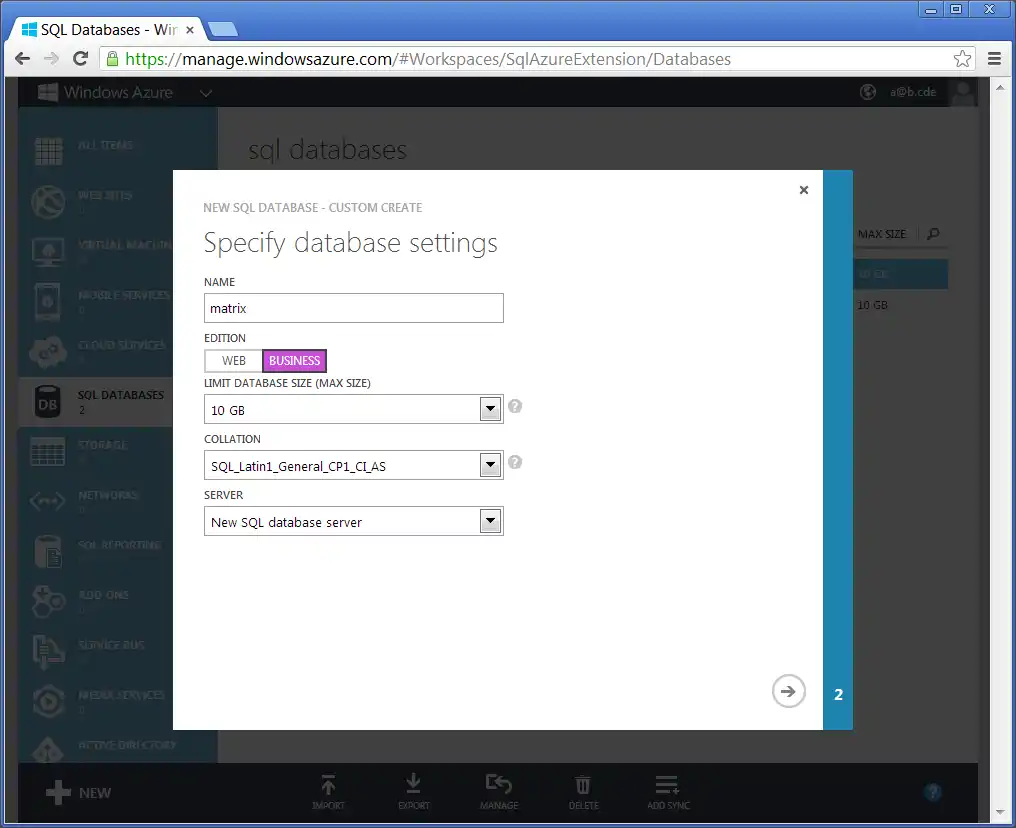Close the SQL Databases browser tab
Screen dimensions: 1016x828
tap(190, 30)
